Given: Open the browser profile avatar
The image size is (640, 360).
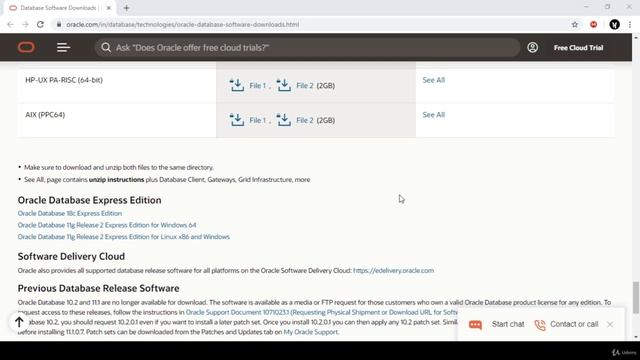Looking at the screenshot, I should 614,24.
